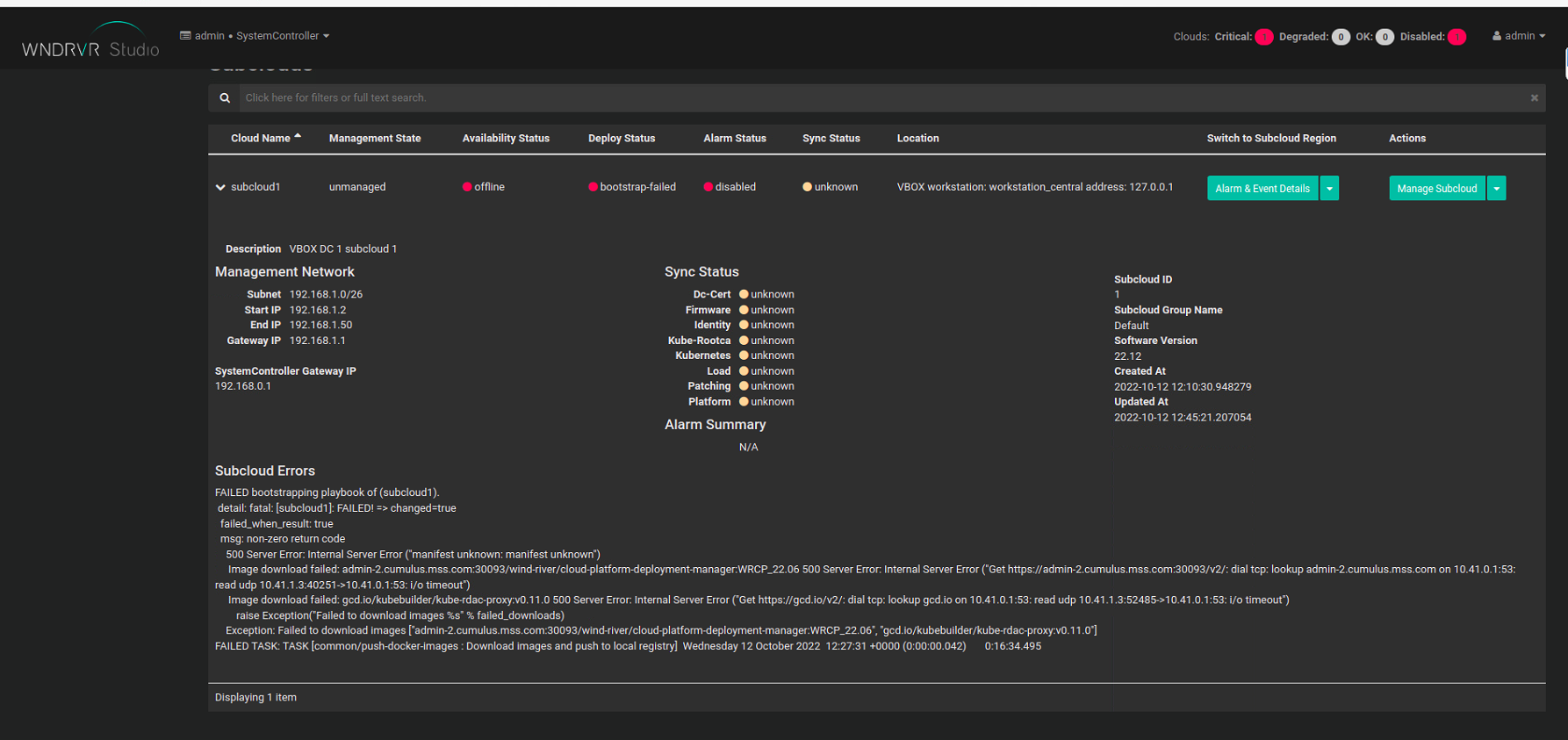This screenshot has width=1568, height=740.
Task: Click the Cloud Name sort arrow
Action: tap(298, 137)
